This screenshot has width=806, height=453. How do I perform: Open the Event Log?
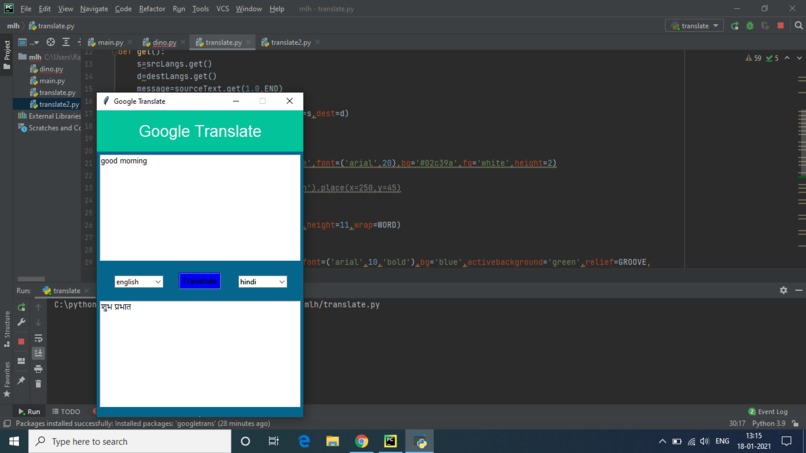tap(768, 411)
